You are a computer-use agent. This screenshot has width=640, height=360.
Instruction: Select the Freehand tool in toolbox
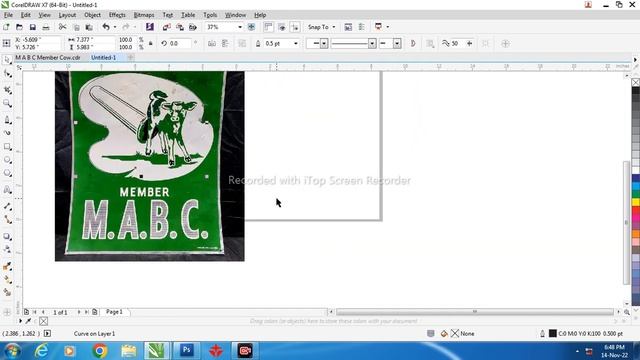click(x=7, y=120)
